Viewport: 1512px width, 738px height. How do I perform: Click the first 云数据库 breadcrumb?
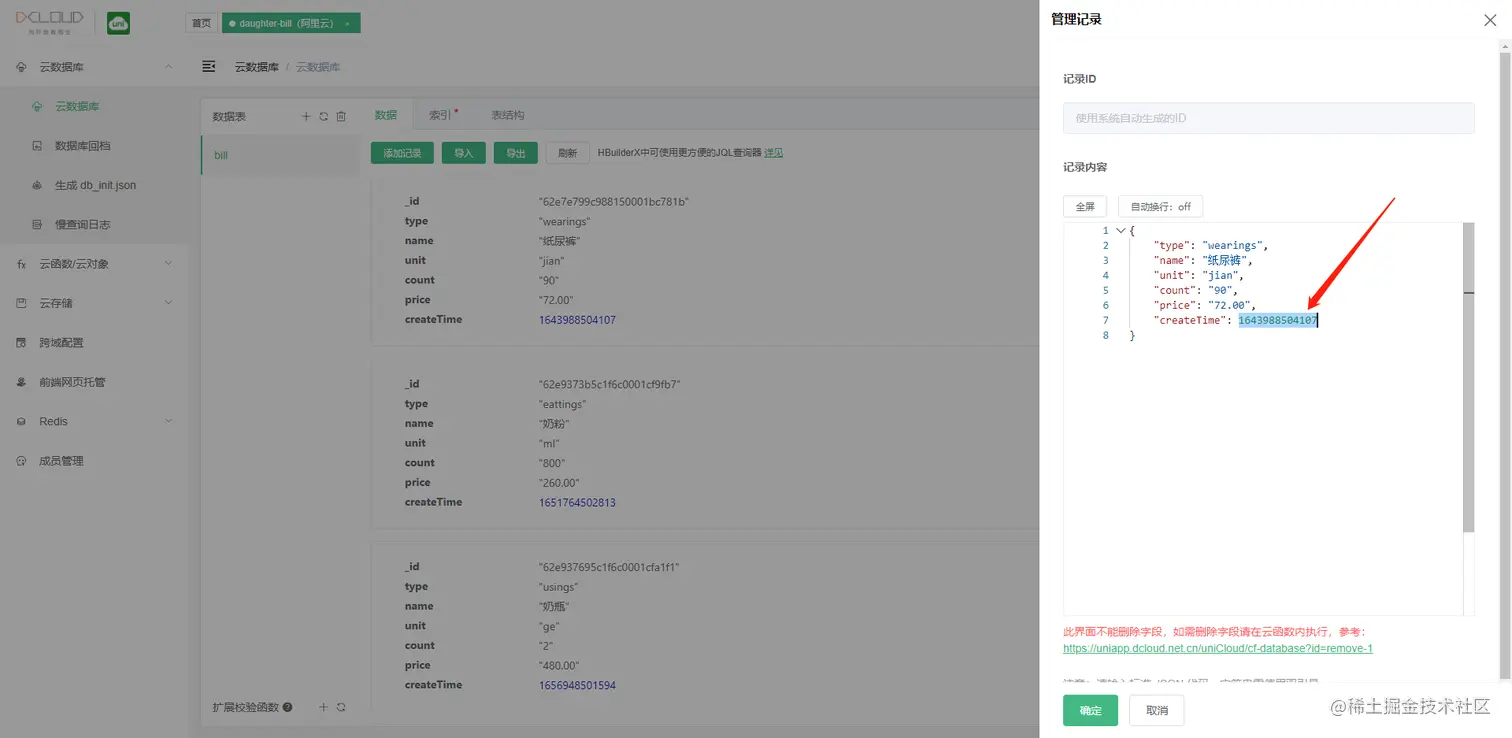[x=257, y=67]
